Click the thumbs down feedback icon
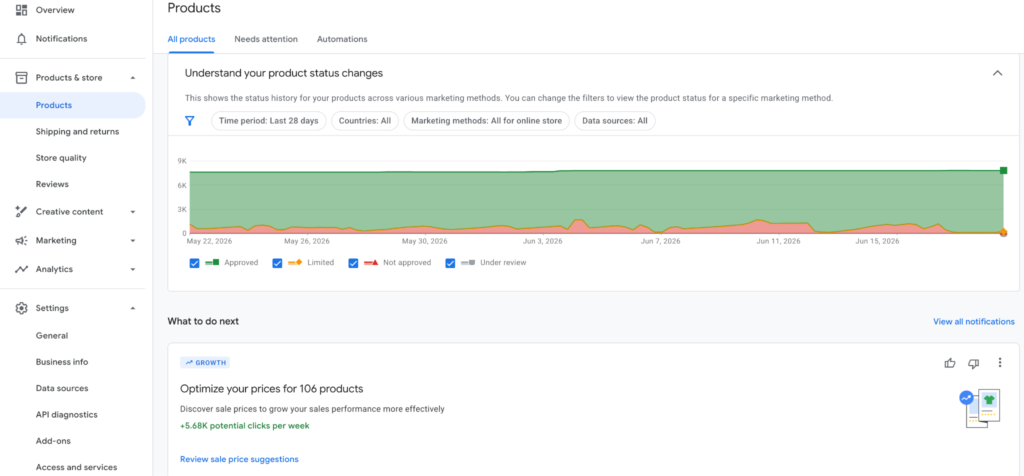Image resolution: width=1024 pixels, height=476 pixels. tap(974, 363)
